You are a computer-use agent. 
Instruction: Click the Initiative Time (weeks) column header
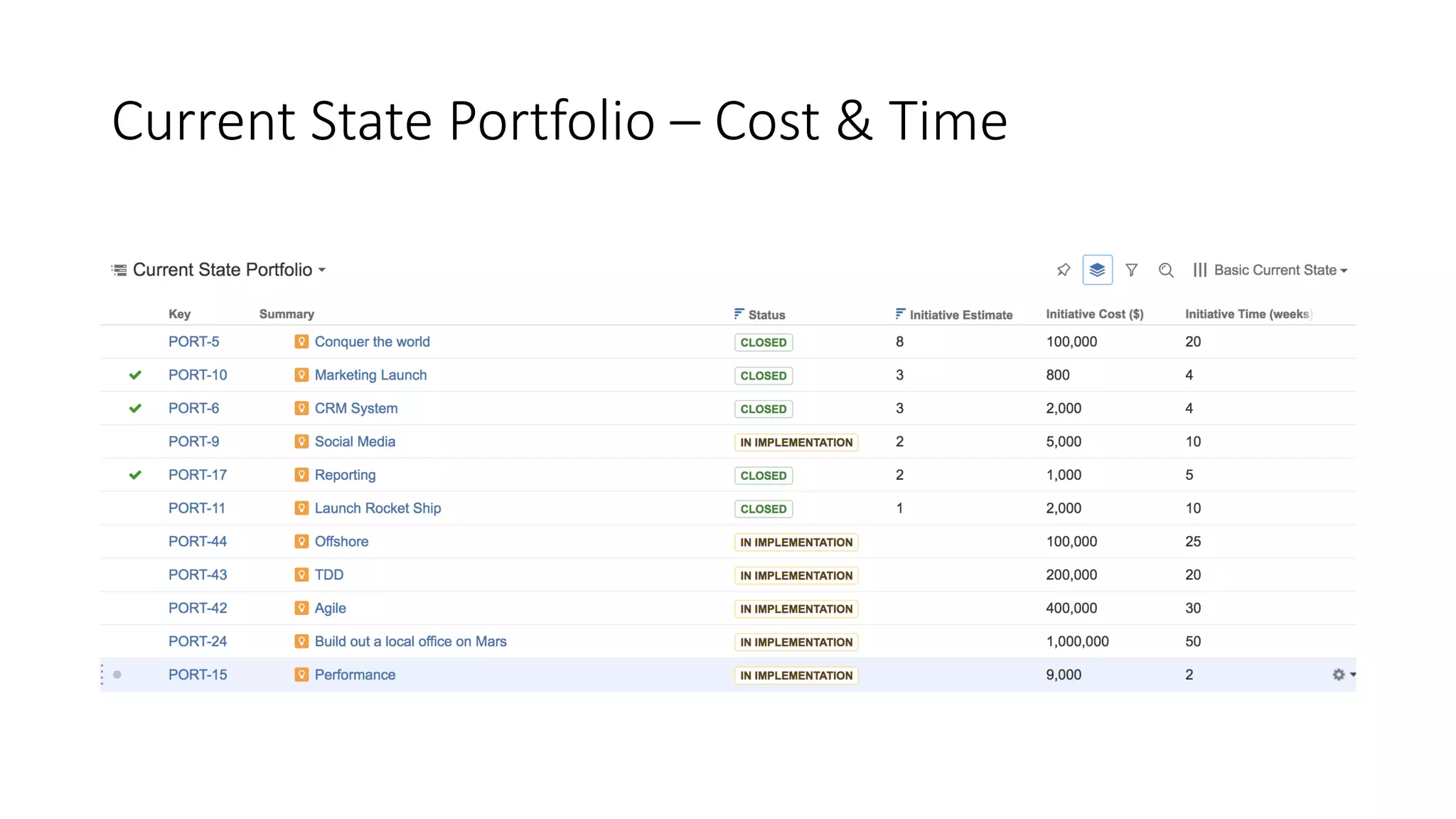point(1248,314)
